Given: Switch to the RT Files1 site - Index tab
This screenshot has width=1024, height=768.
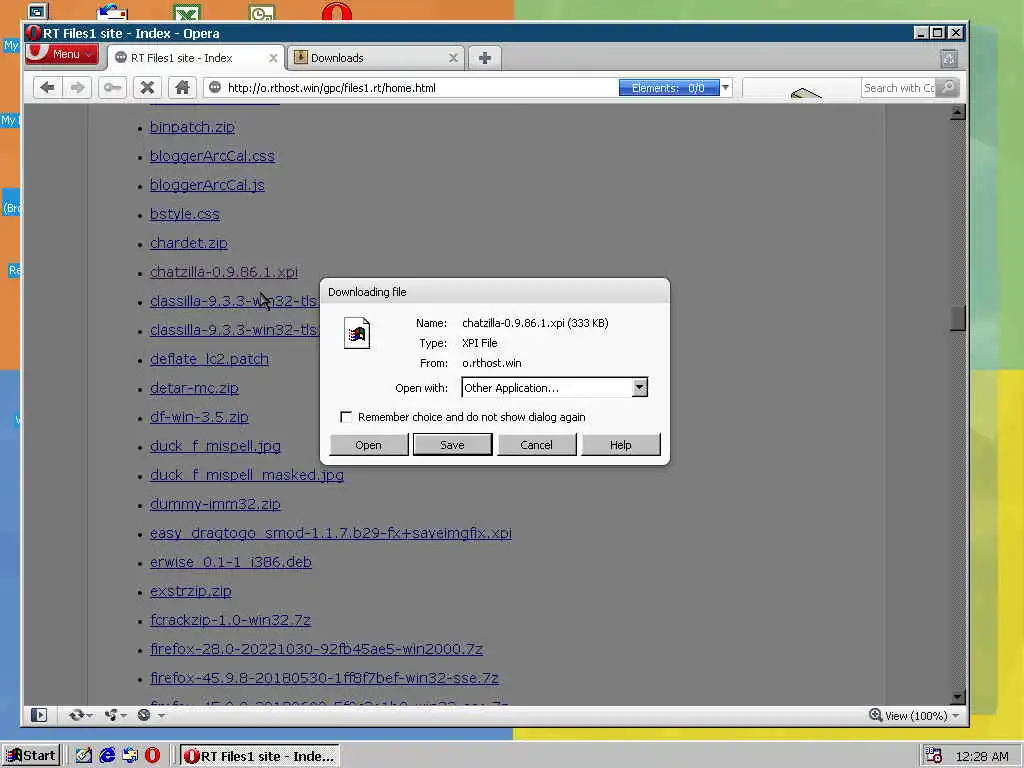Looking at the screenshot, I should click(x=195, y=58).
